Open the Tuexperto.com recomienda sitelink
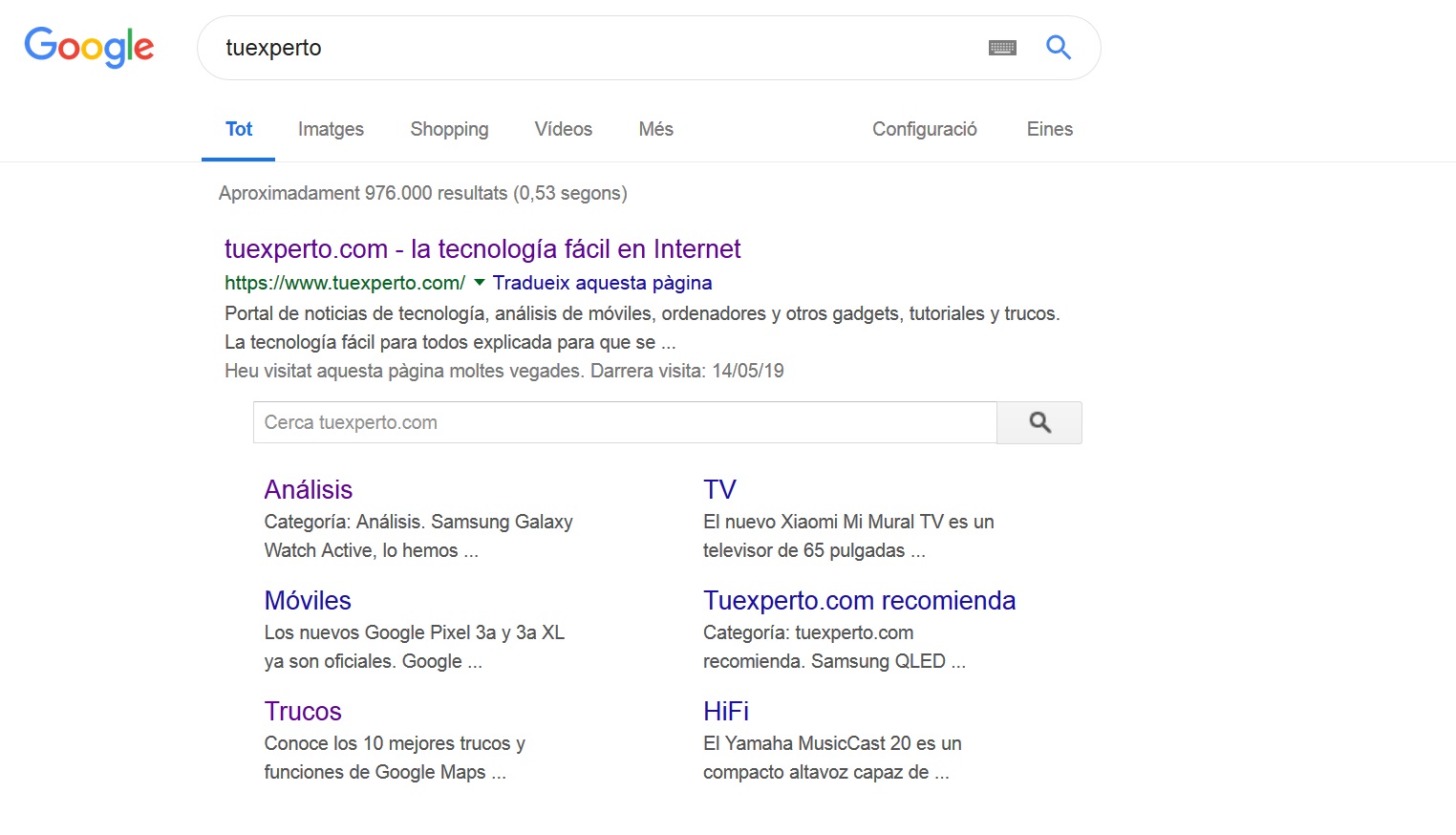 pos(858,601)
